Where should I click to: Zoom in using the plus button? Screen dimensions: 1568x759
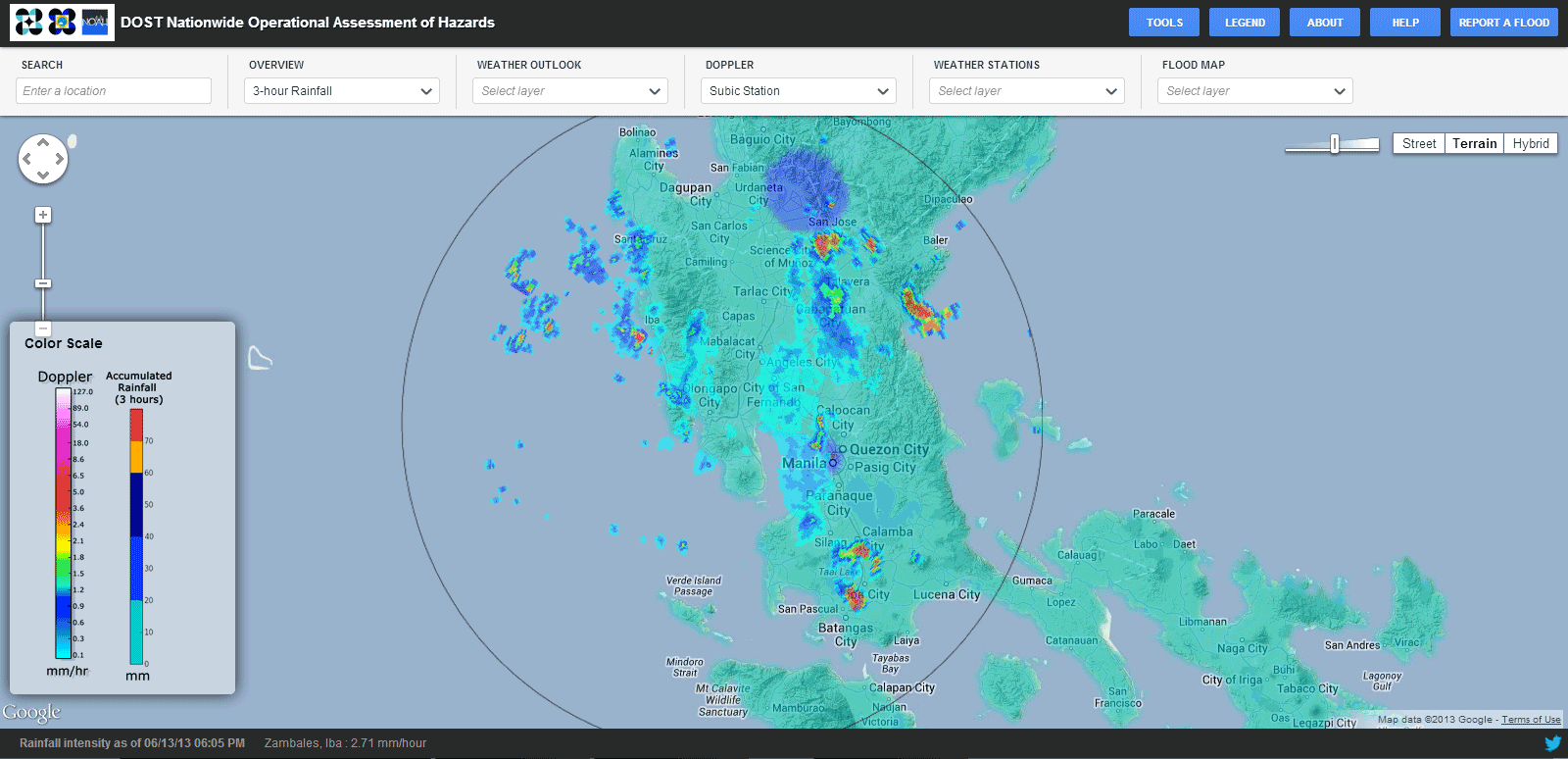43,215
